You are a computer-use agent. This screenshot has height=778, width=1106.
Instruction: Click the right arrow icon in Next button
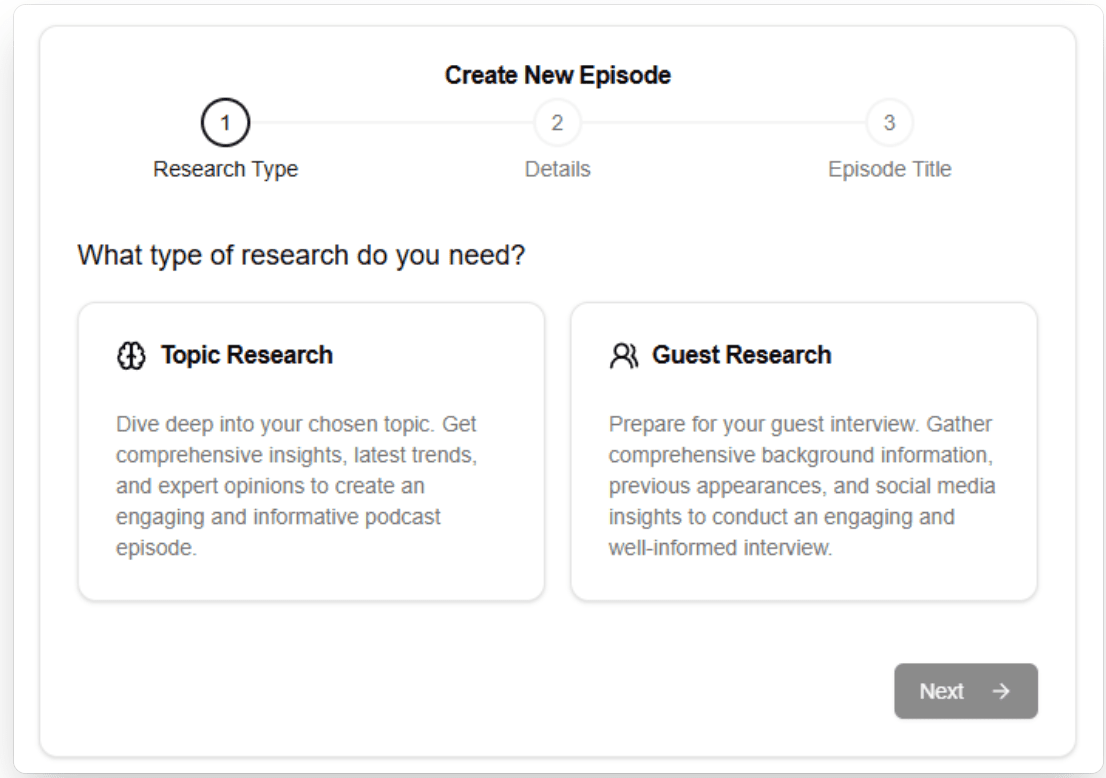pyautogui.click(x=1000, y=691)
